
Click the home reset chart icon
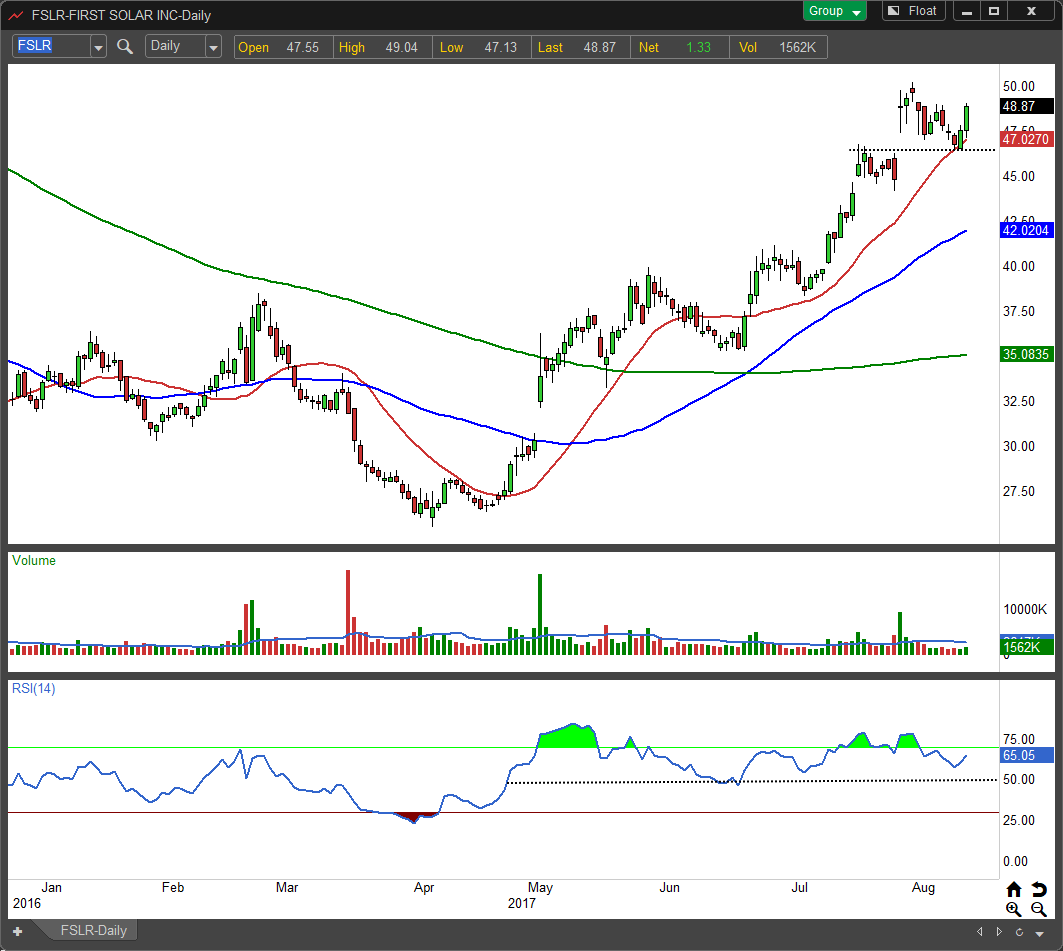coord(1014,889)
